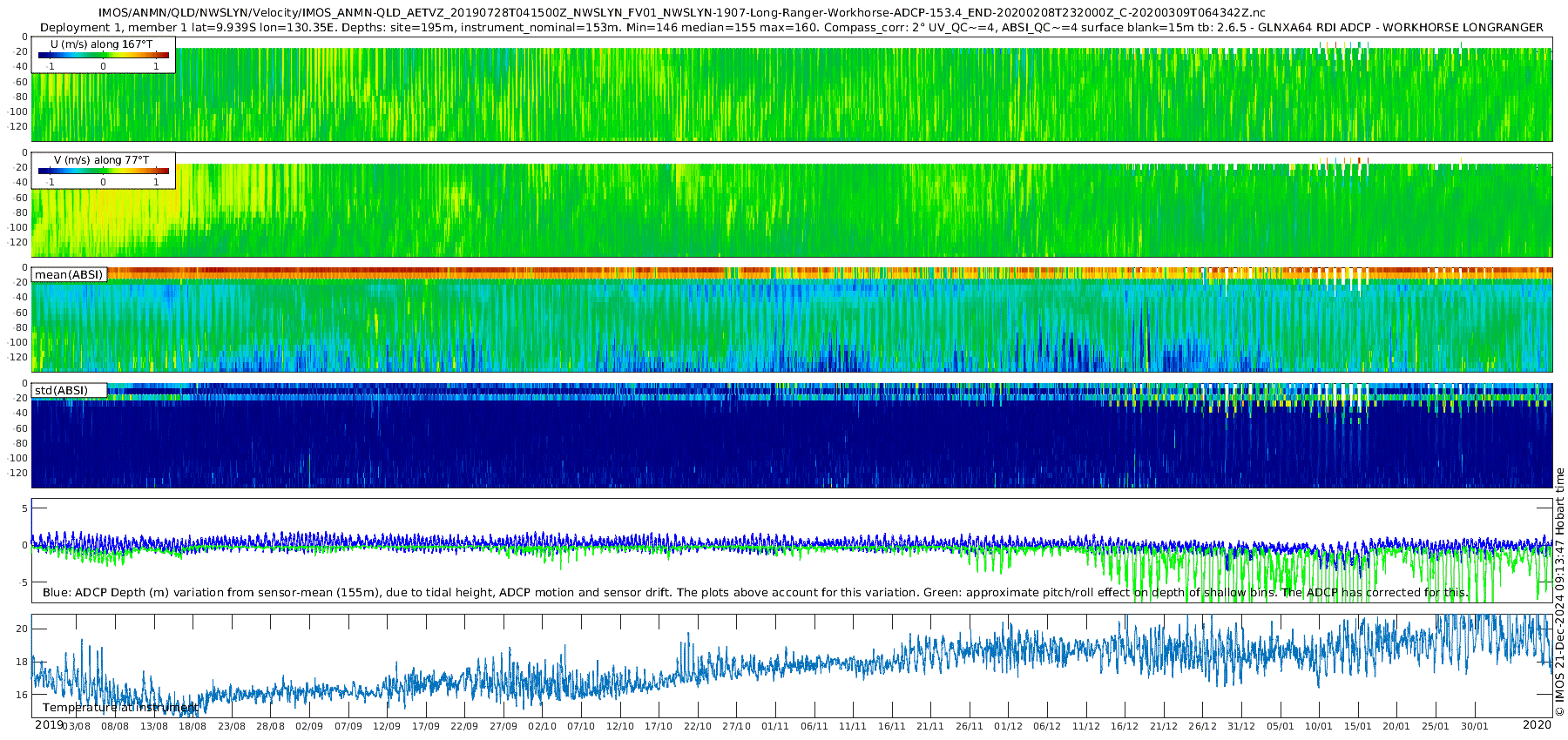Click the '22/09' date tick label

click(x=464, y=726)
